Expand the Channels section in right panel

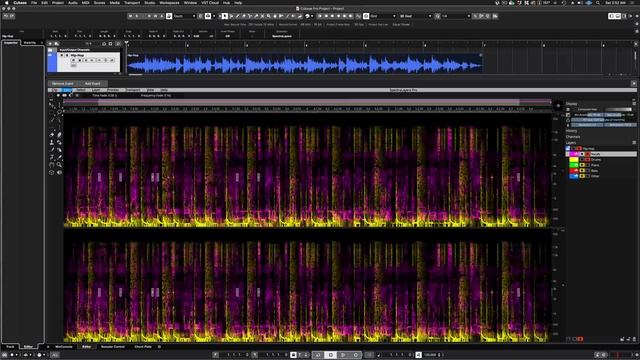tap(573, 137)
